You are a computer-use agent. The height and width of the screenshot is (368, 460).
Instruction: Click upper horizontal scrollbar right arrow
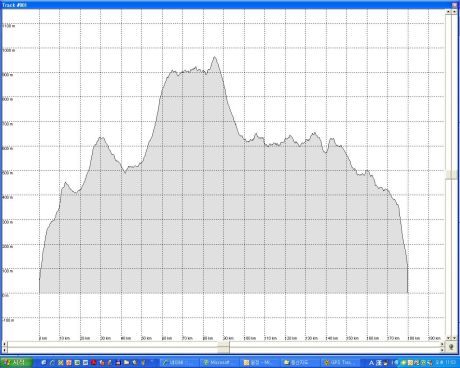(x=442, y=344)
